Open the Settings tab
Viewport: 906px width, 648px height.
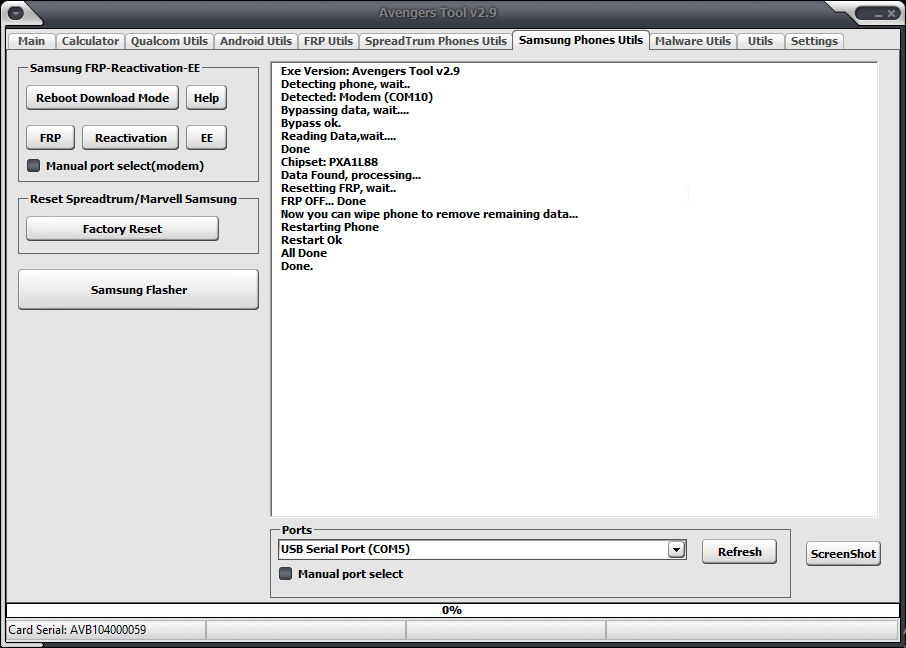coord(814,41)
